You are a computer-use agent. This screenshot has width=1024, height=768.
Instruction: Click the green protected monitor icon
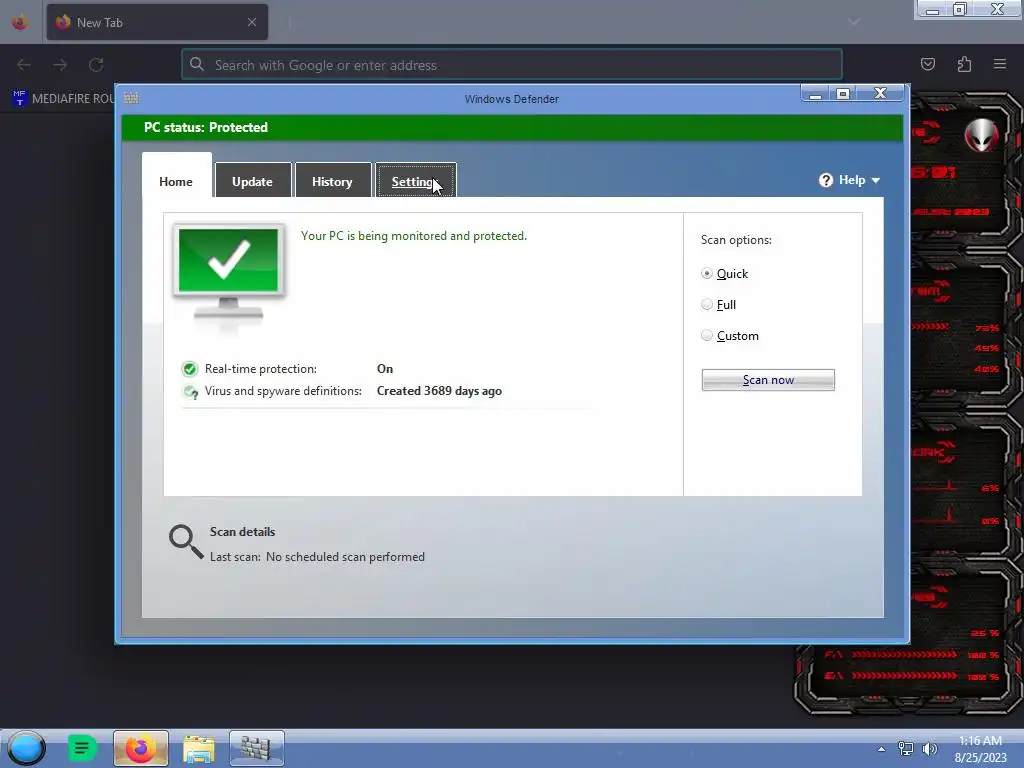[x=228, y=273]
